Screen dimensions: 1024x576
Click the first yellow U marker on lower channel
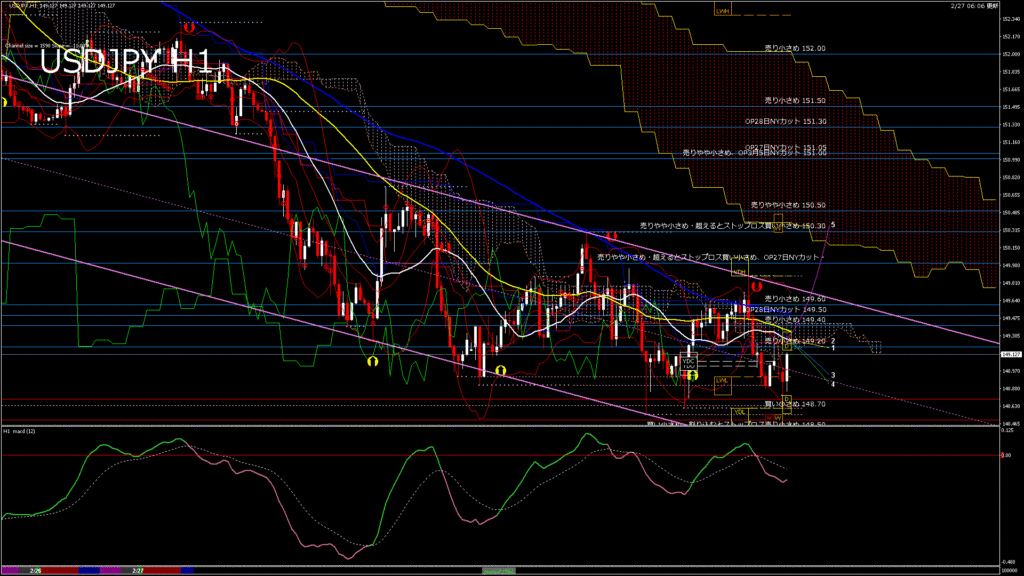[x=373, y=361]
